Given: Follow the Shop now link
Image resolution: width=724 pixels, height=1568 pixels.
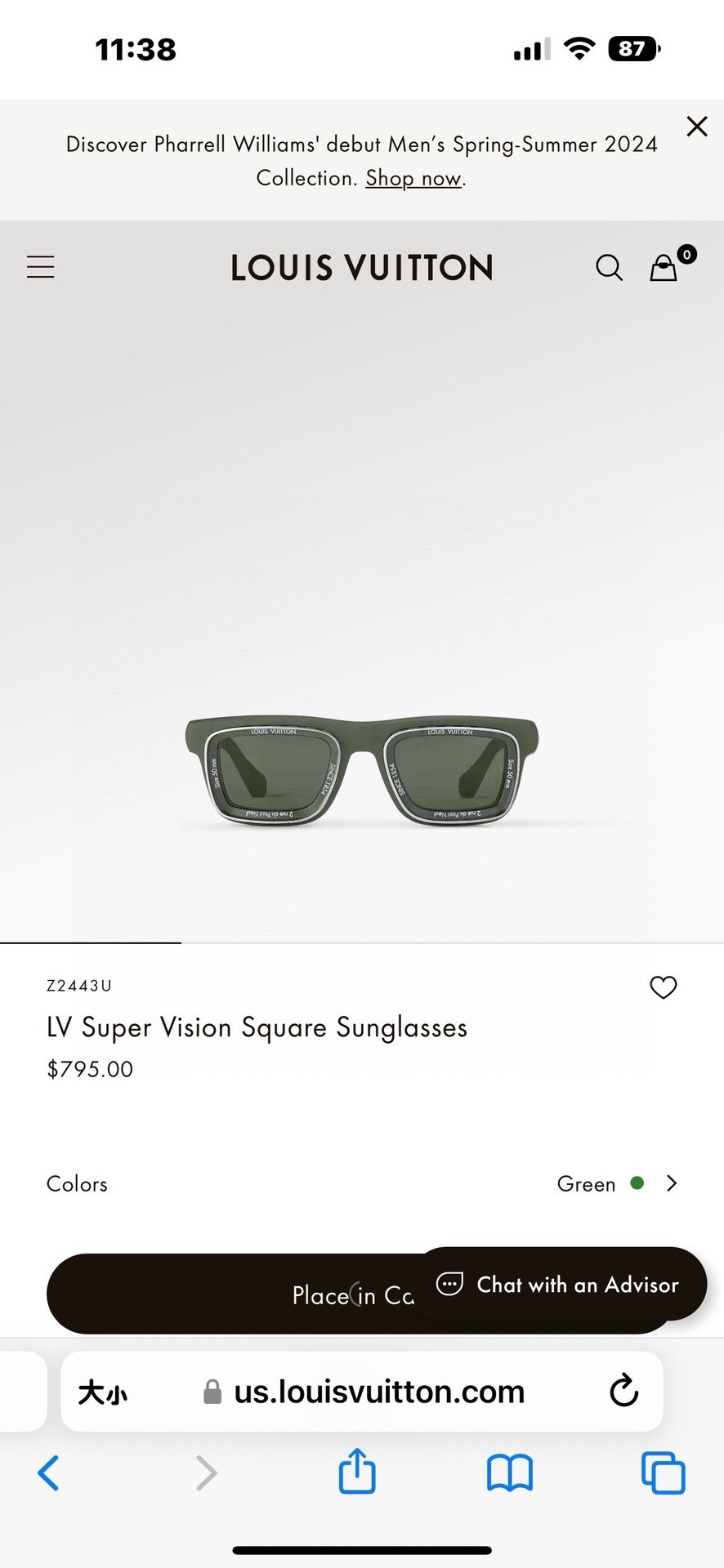Looking at the screenshot, I should [x=413, y=178].
